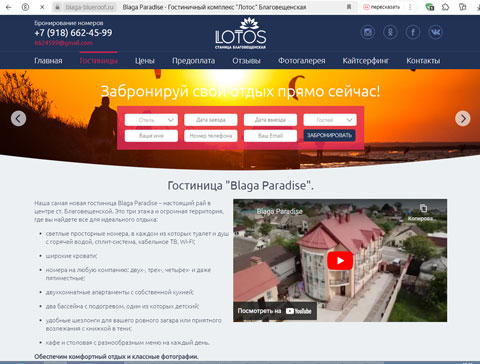480x364 pixels.
Task: Click the Номер телефона input field
Action: 211,136
